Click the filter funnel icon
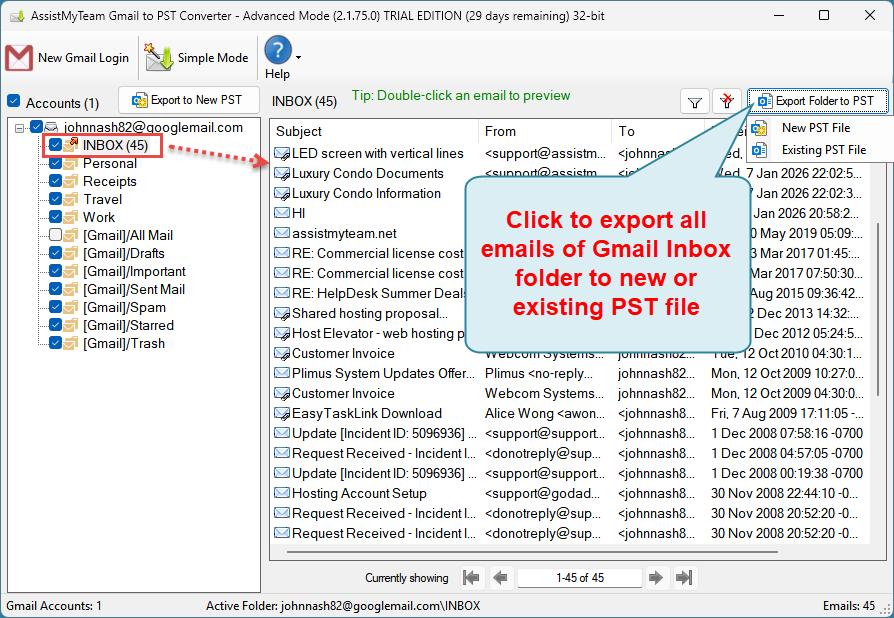The width and height of the screenshot is (894, 618). click(694, 103)
